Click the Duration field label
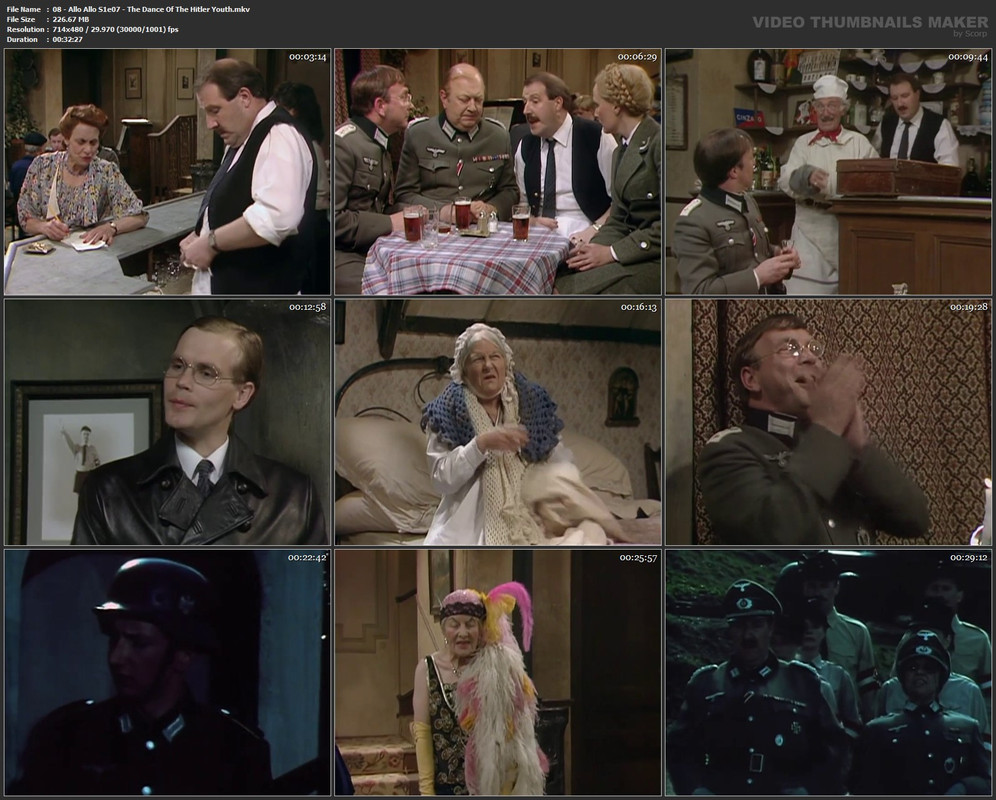Screen dimensions: 996x800 tap(22, 39)
